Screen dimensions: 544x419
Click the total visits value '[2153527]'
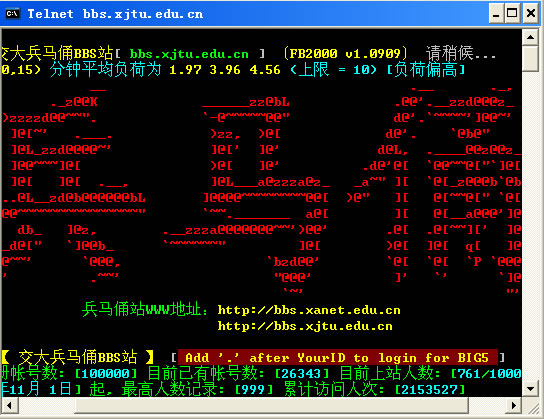(x=430, y=390)
